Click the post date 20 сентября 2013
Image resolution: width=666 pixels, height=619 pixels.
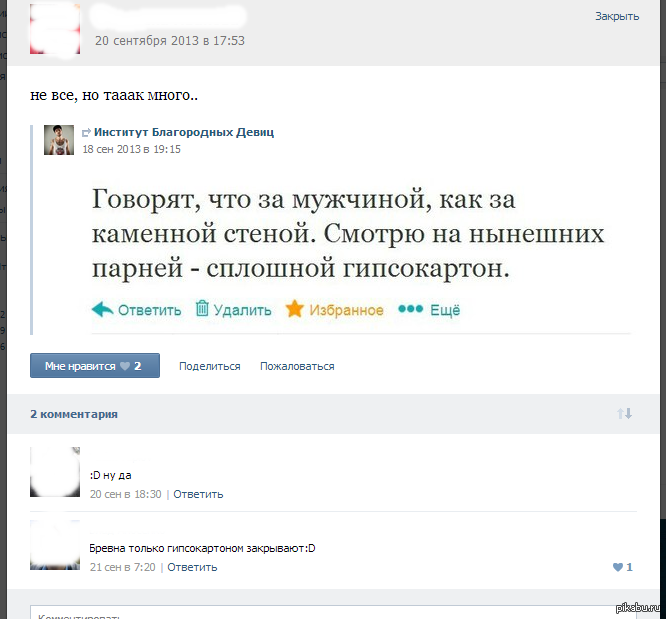169,41
